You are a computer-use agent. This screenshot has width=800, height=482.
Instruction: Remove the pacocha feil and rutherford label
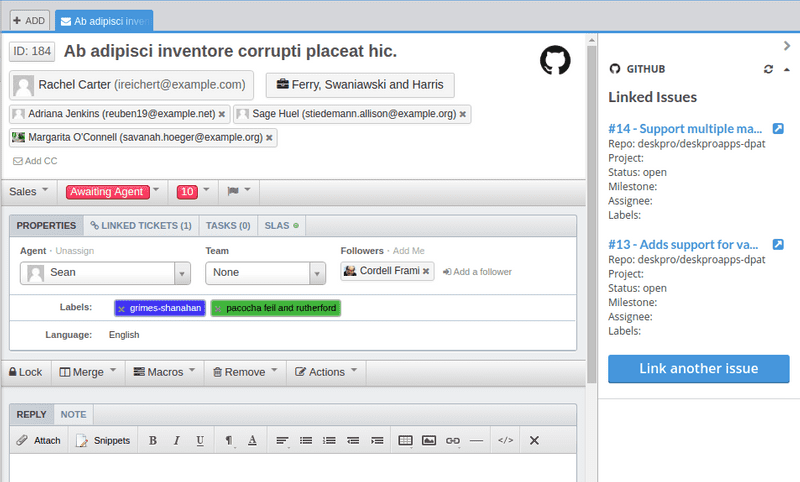click(218, 309)
